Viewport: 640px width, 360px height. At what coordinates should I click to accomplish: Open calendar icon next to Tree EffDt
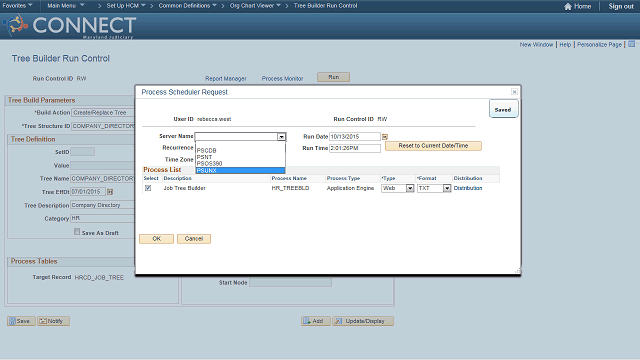click(x=110, y=191)
